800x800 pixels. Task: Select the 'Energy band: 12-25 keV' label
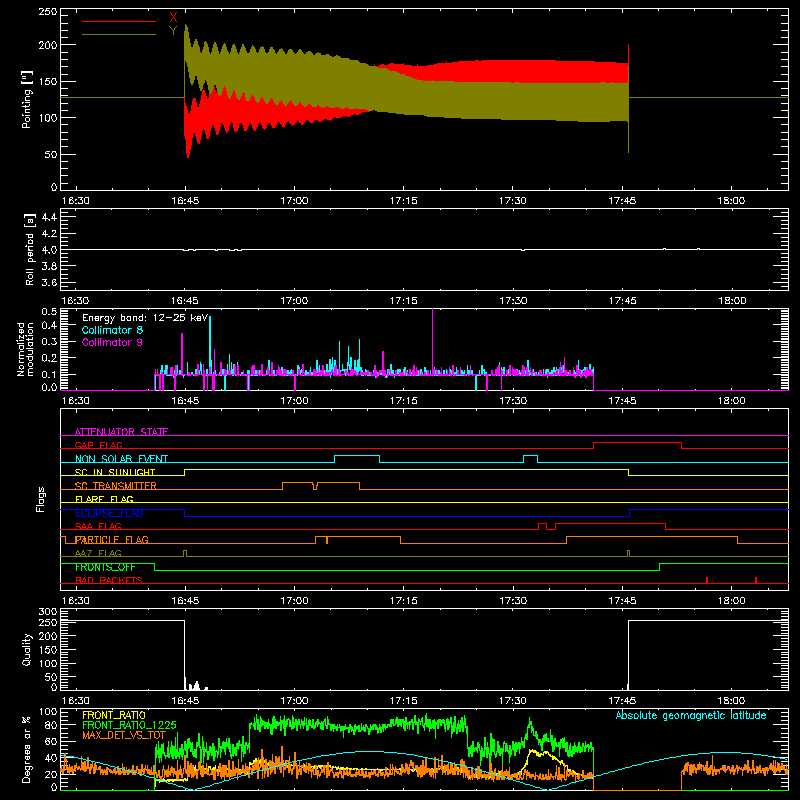(x=145, y=318)
